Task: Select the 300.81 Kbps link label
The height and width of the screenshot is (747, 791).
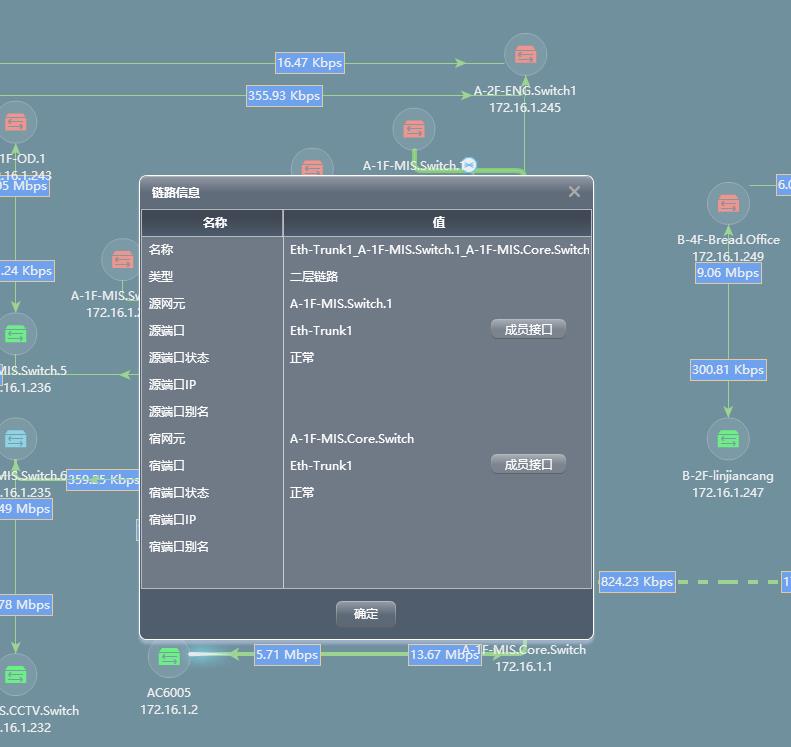Action: 728,370
